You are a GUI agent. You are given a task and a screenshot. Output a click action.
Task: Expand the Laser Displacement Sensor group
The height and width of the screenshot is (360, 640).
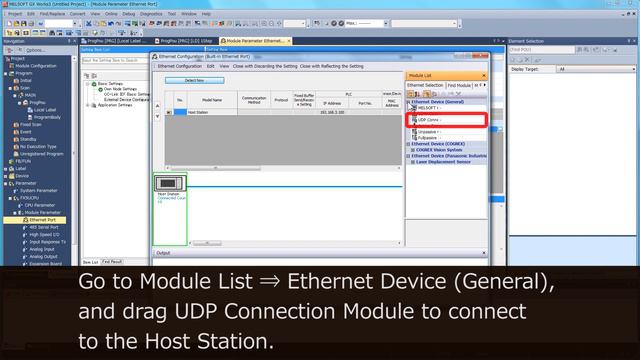(x=413, y=162)
